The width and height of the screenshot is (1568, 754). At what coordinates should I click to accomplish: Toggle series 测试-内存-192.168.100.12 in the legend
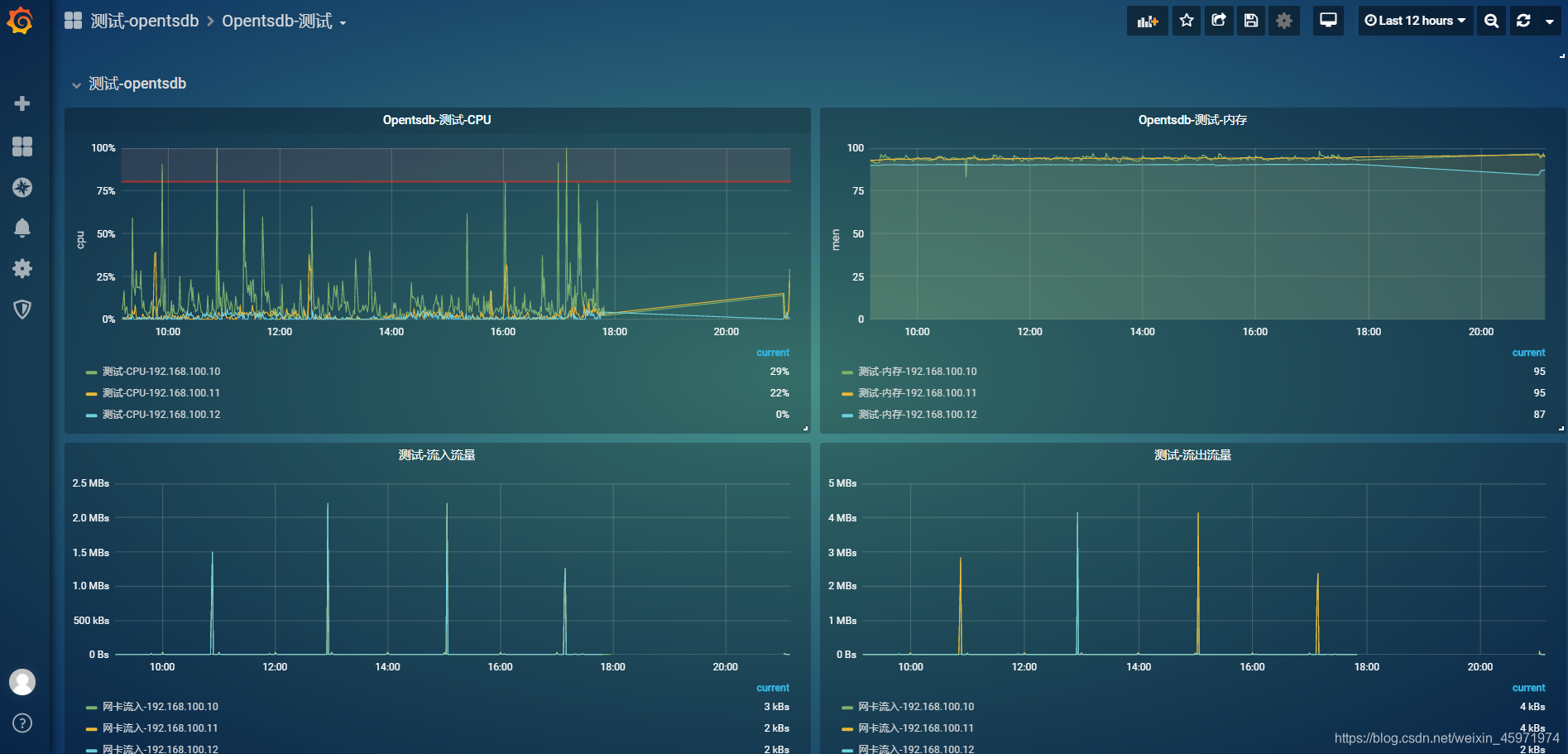[918, 415]
